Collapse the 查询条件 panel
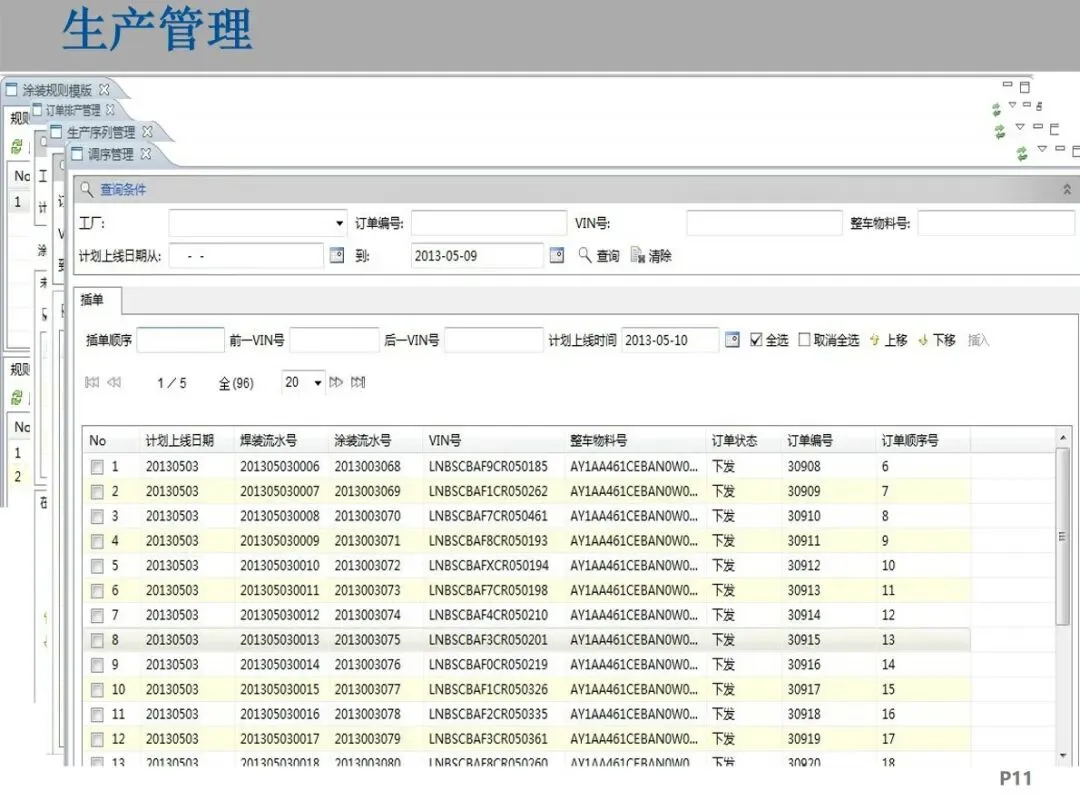The width and height of the screenshot is (1080, 810). click(1067, 189)
